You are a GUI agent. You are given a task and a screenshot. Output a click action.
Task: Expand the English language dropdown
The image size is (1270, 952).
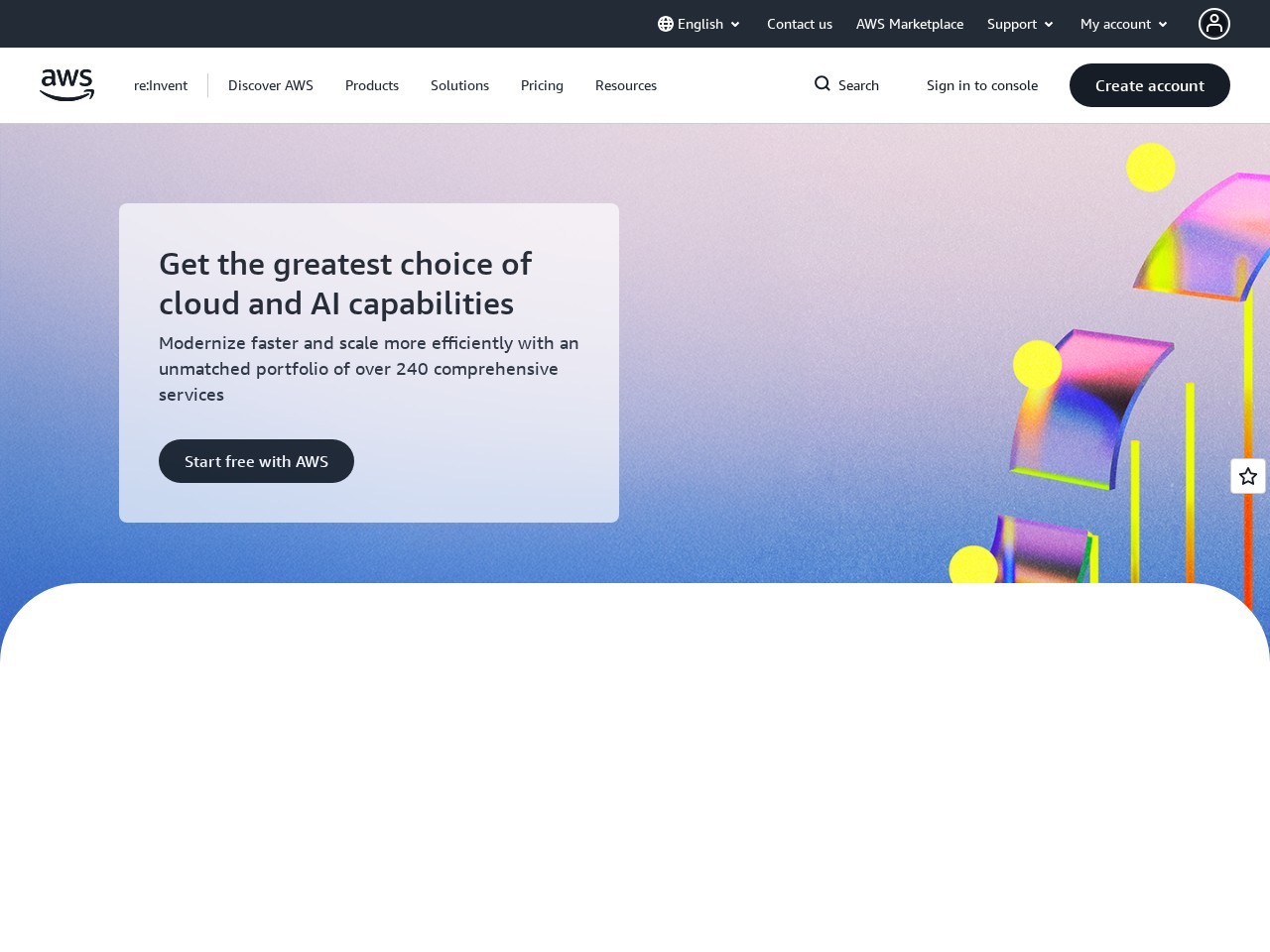coord(699,24)
